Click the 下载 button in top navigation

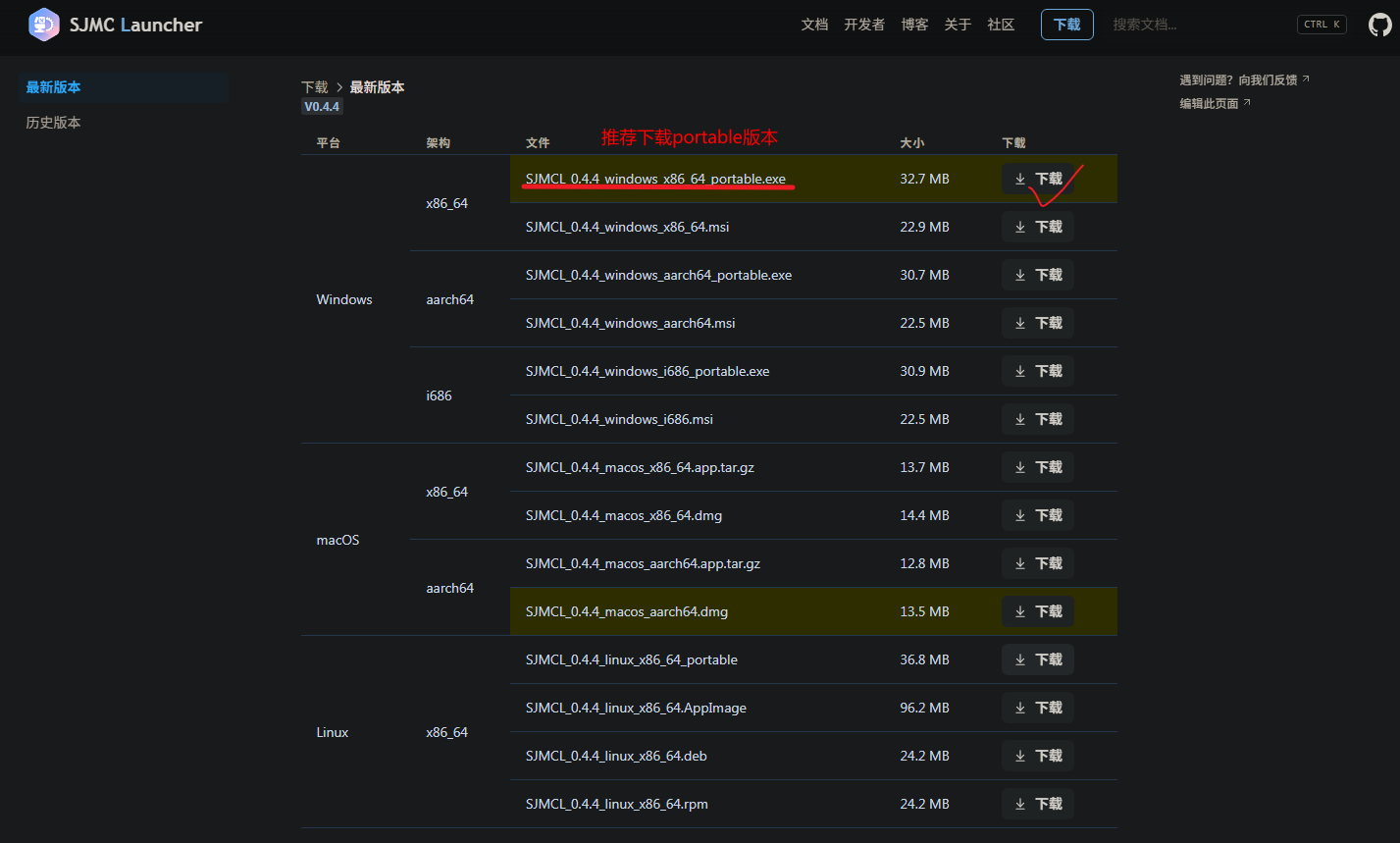point(1066,25)
